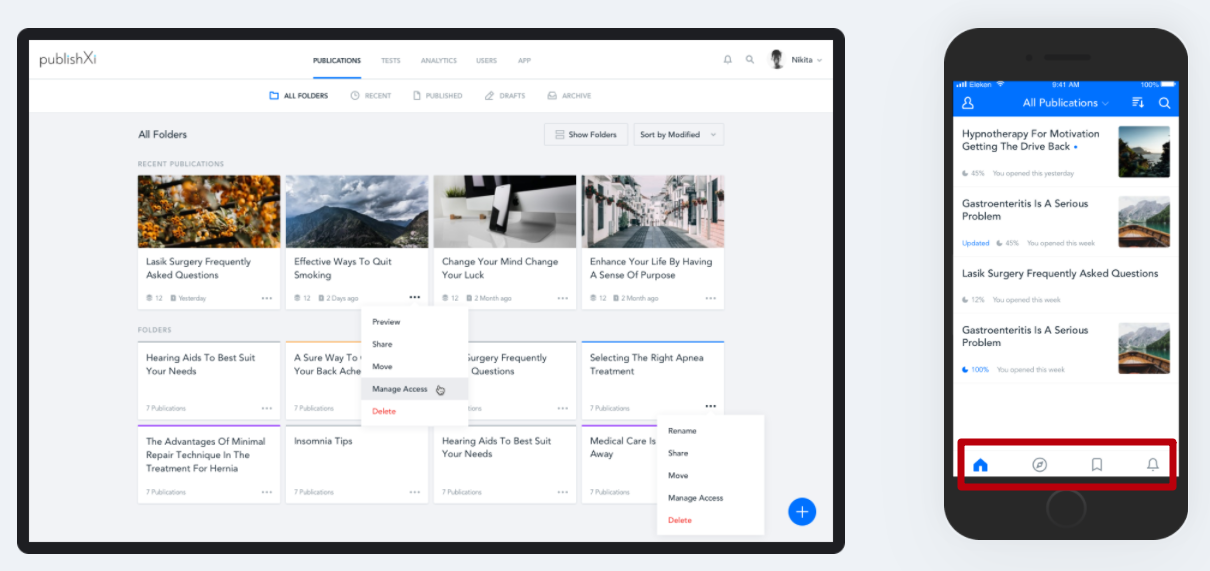Select the DRAFTS filter
The height and width of the screenshot is (571, 1210).
pyautogui.click(x=504, y=96)
